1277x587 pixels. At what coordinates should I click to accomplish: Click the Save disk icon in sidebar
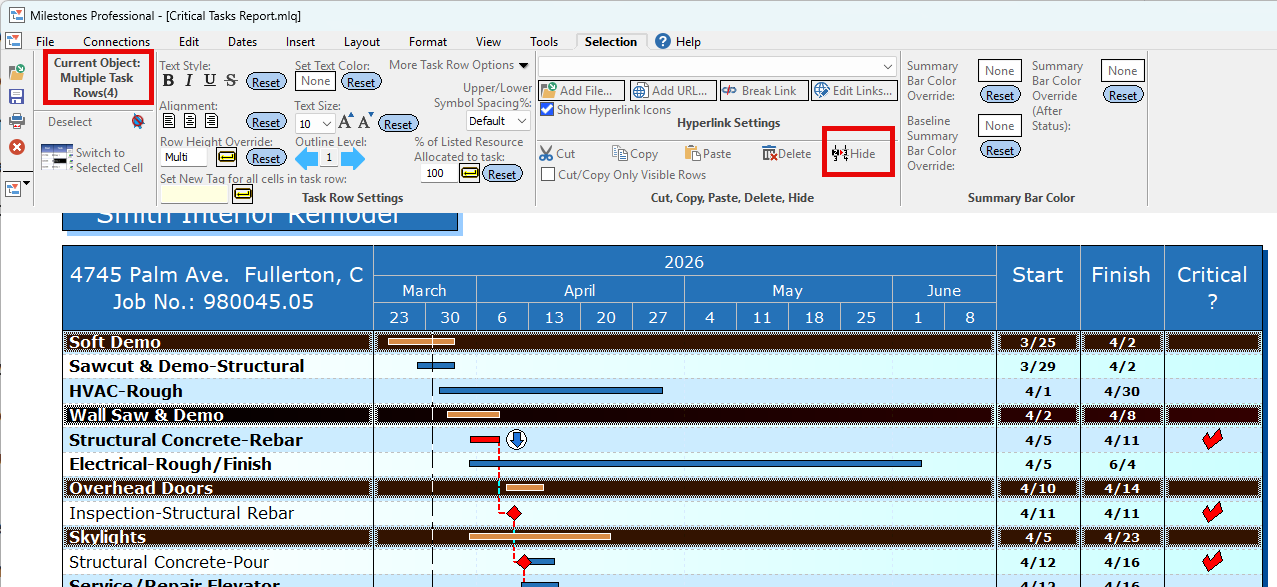click(x=16, y=97)
